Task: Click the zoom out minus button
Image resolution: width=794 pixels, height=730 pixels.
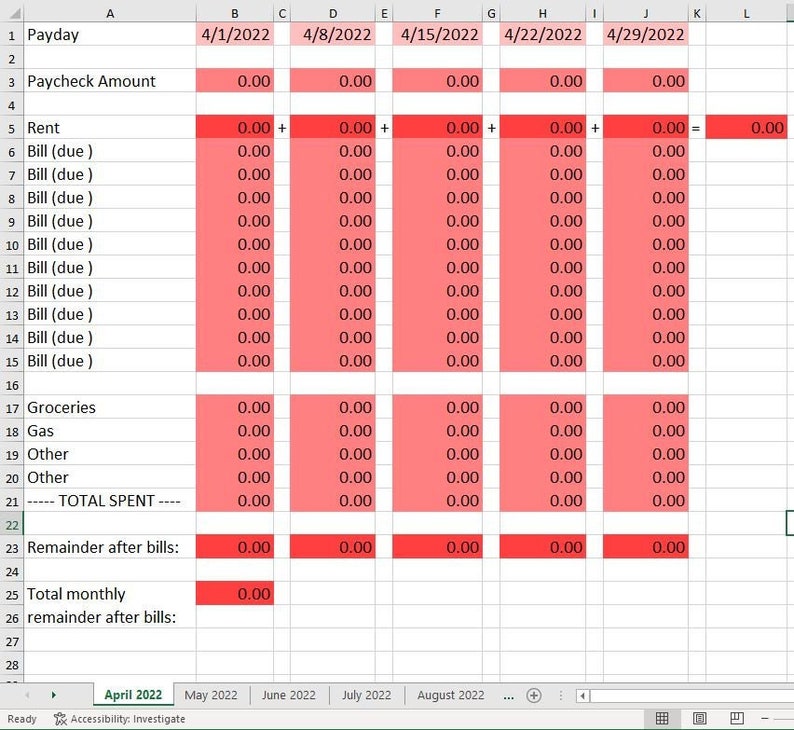Action: pos(765,718)
